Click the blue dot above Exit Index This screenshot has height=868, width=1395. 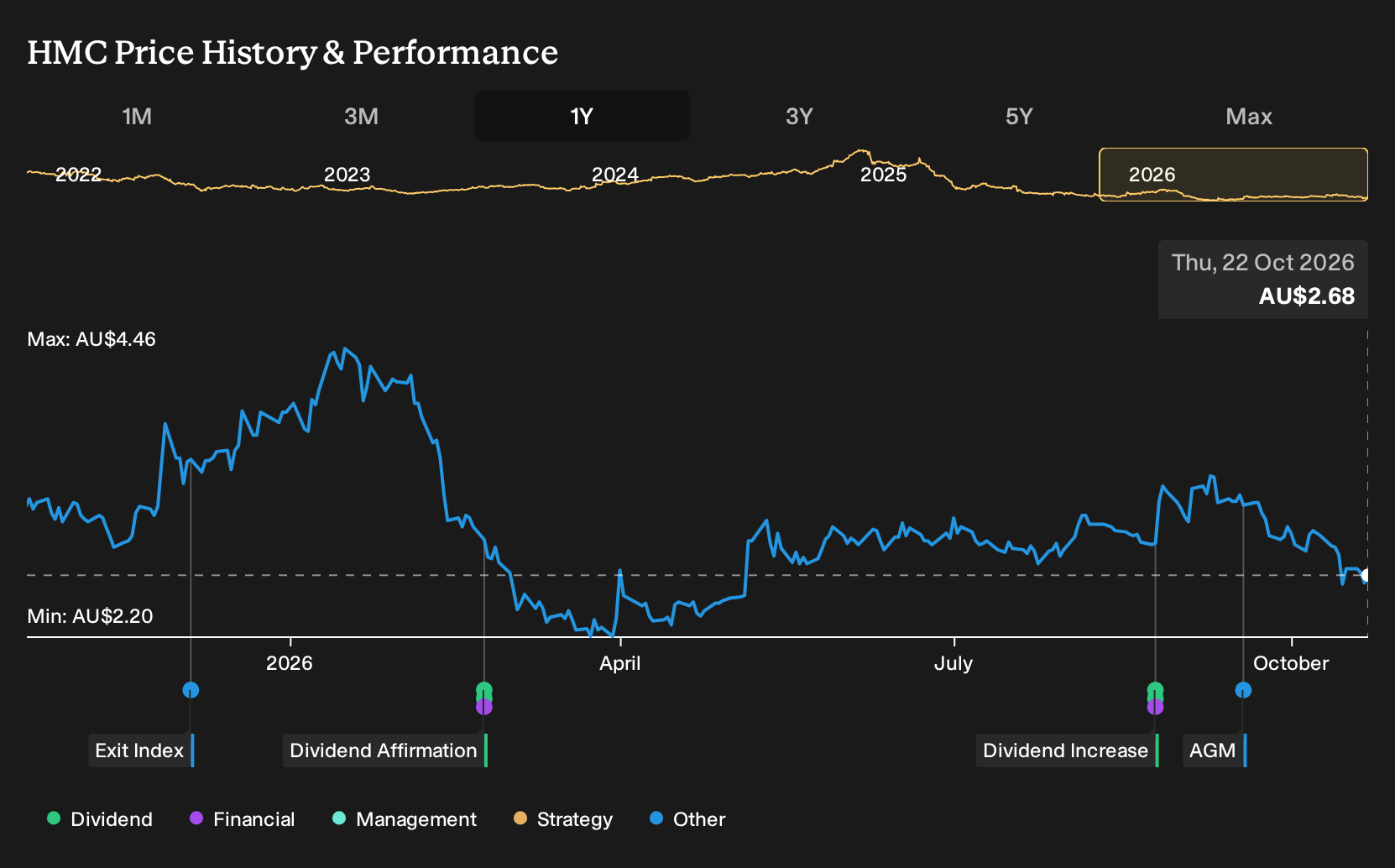click(x=191, y=690)
